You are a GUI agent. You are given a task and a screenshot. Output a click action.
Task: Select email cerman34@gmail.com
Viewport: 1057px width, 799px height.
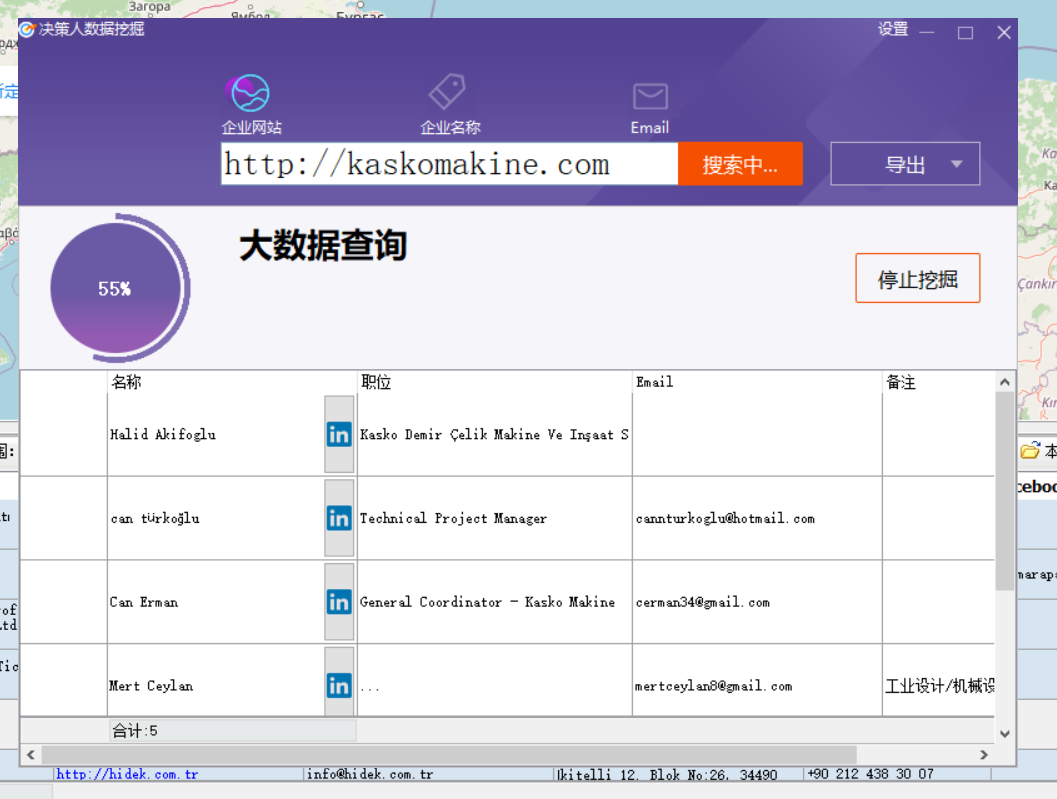click(702, 601)
